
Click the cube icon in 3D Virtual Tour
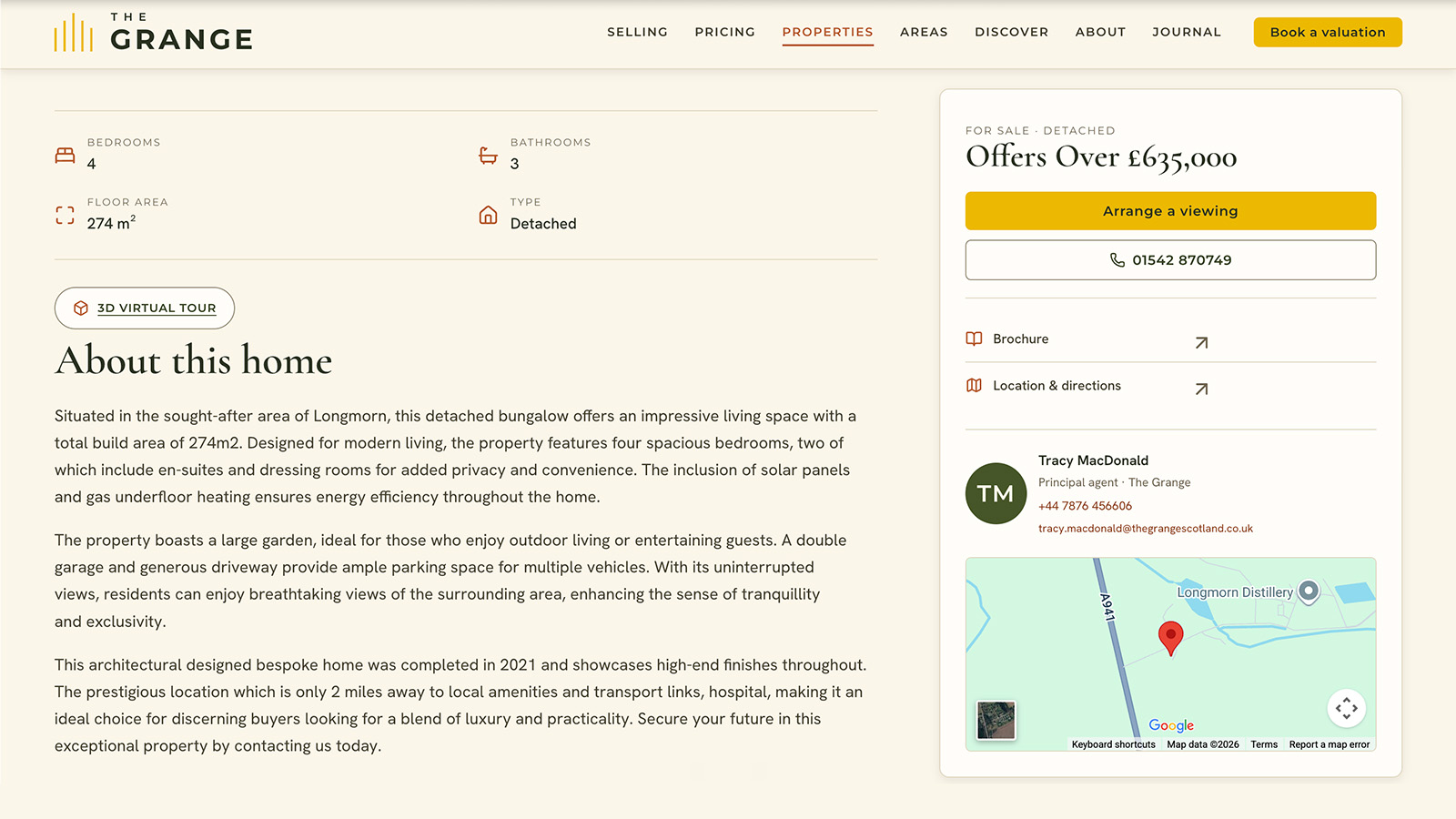coord(81,308)
